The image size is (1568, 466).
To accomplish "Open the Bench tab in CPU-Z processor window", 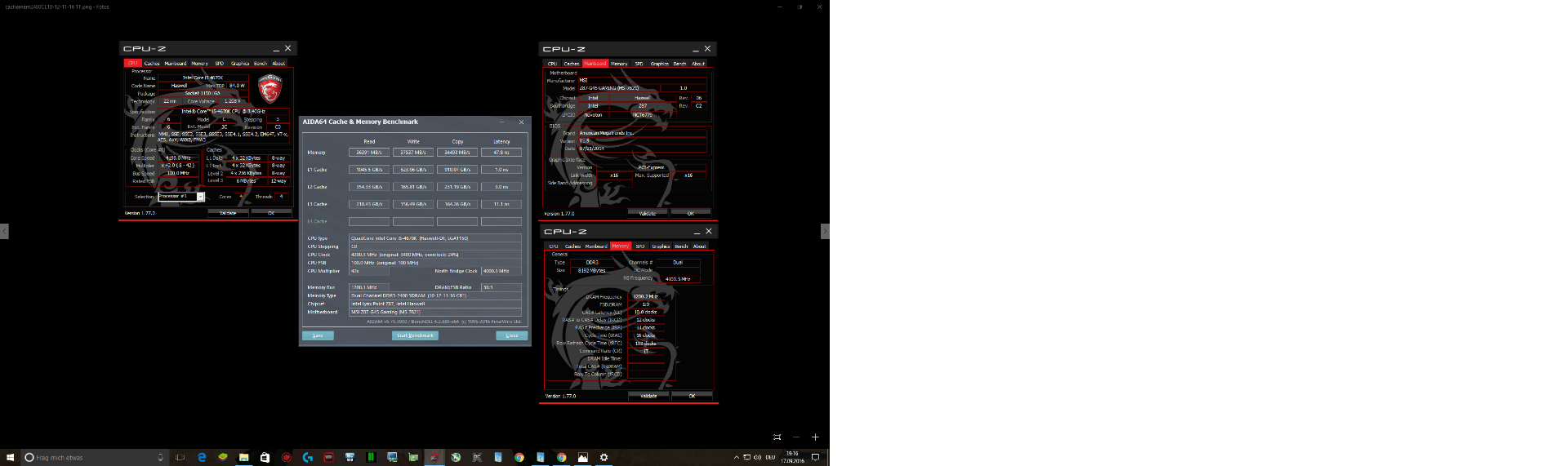I will click(x=260, y=63).
